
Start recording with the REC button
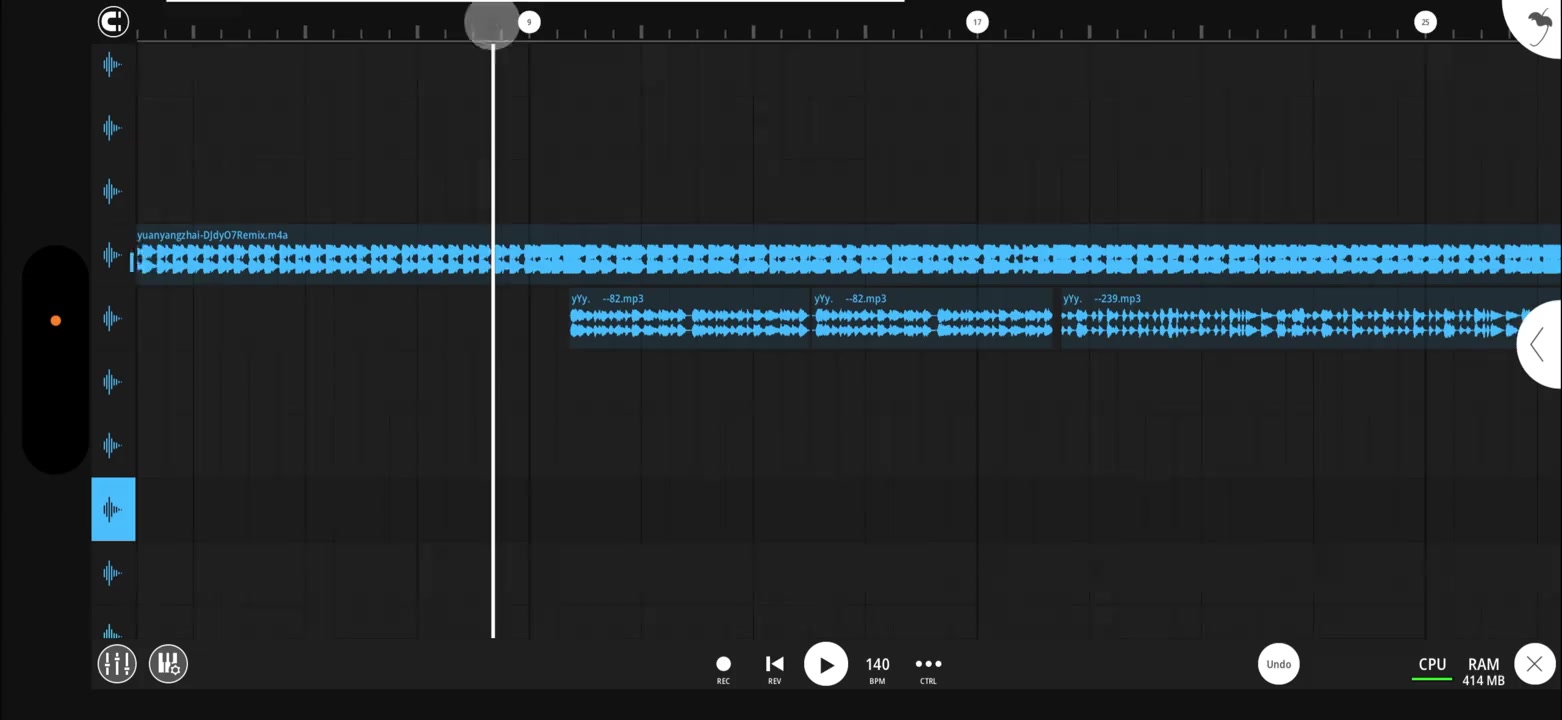(x=723, y=669)
